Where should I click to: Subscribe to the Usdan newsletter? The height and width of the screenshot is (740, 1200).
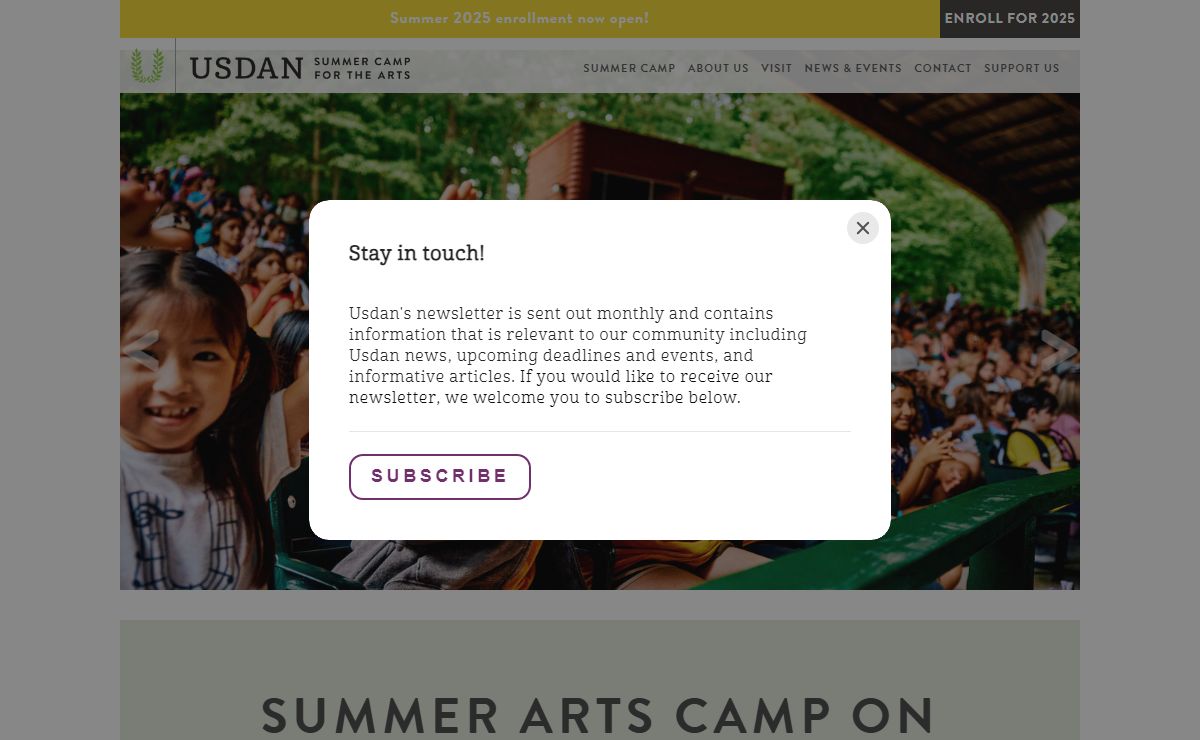(439, 477)
